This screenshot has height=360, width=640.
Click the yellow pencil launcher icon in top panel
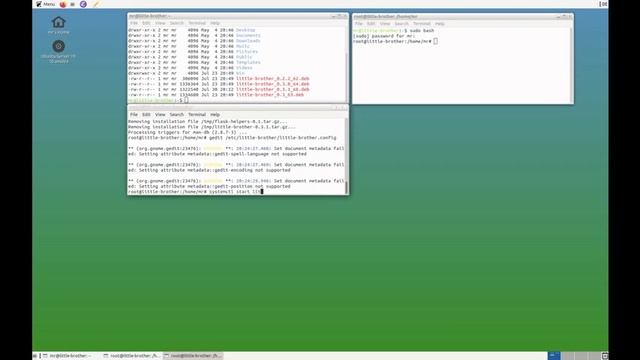click(x=96, y=4)
